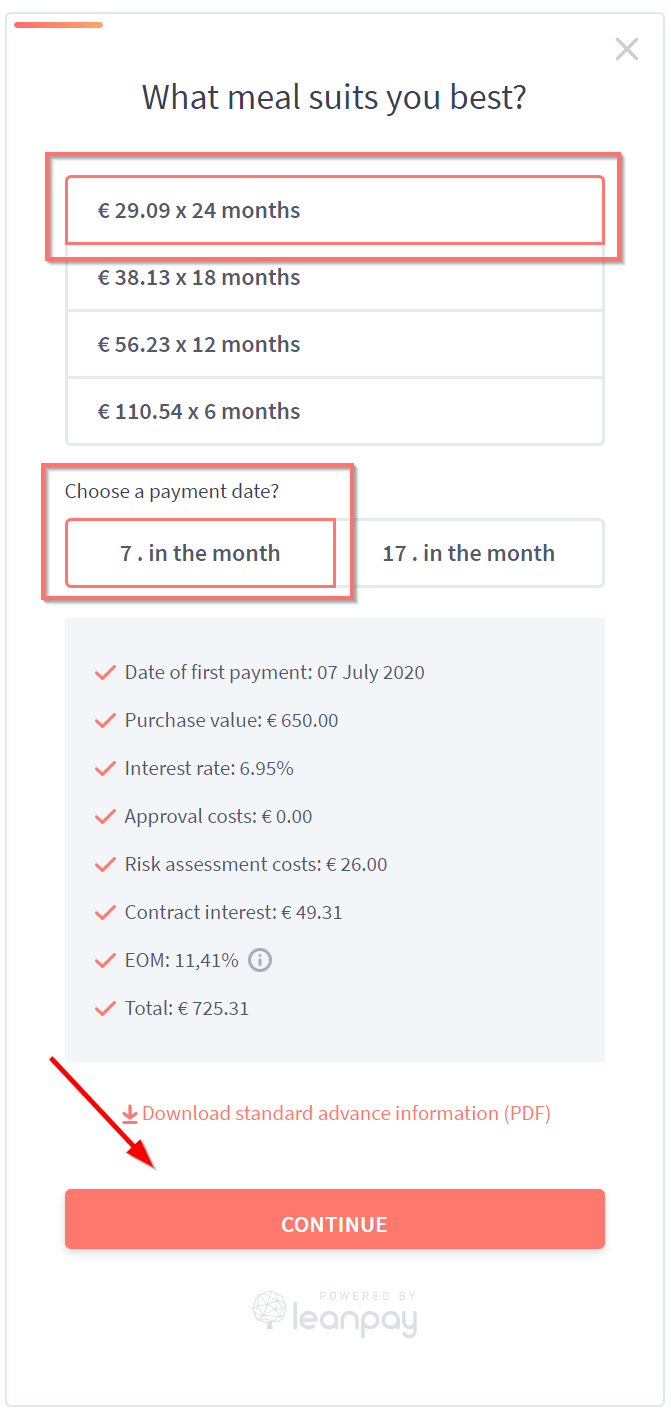Choose 7th in the month payment date
Image resolution: width=671 pixels, height=1422 pixels.
point(200,553)
